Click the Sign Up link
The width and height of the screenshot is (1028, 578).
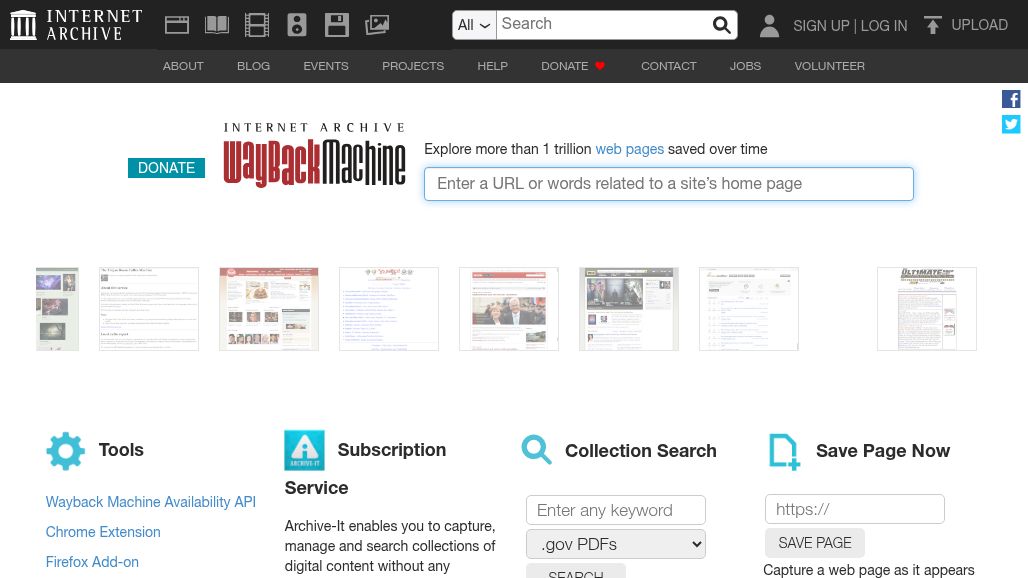(x=821, y=26)
